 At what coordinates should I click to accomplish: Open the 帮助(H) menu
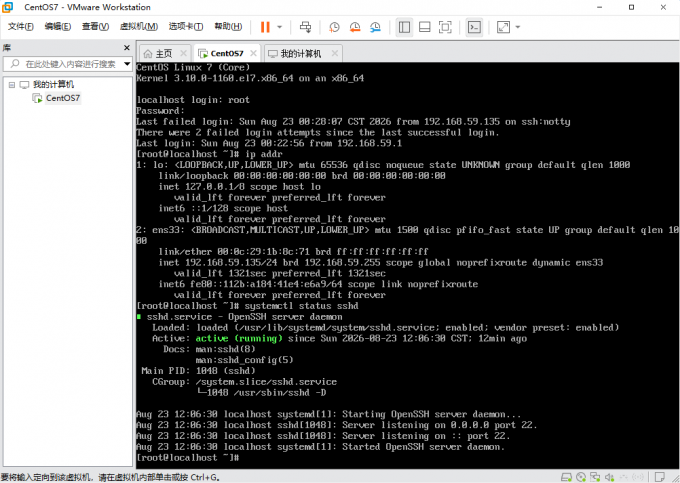click(x=228, y=26)
